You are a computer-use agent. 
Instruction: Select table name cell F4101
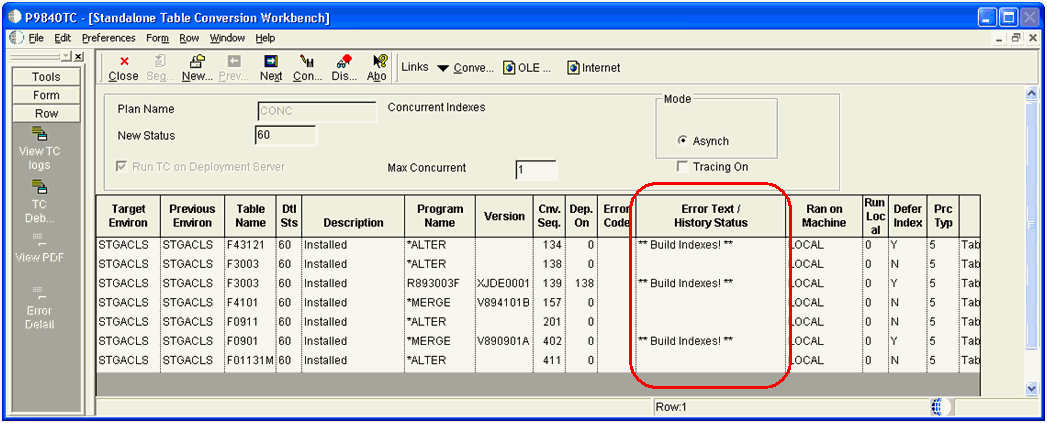pyautogui.click(x=250, y=303)
